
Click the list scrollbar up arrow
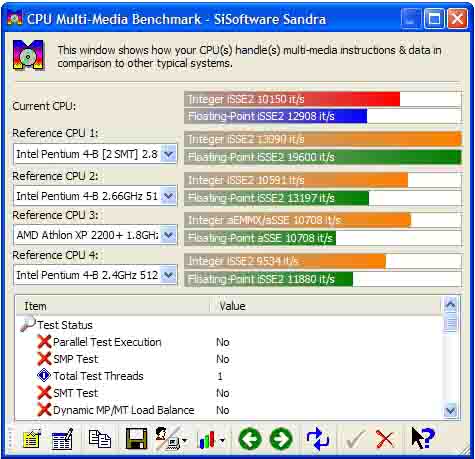tap(451, 304)
